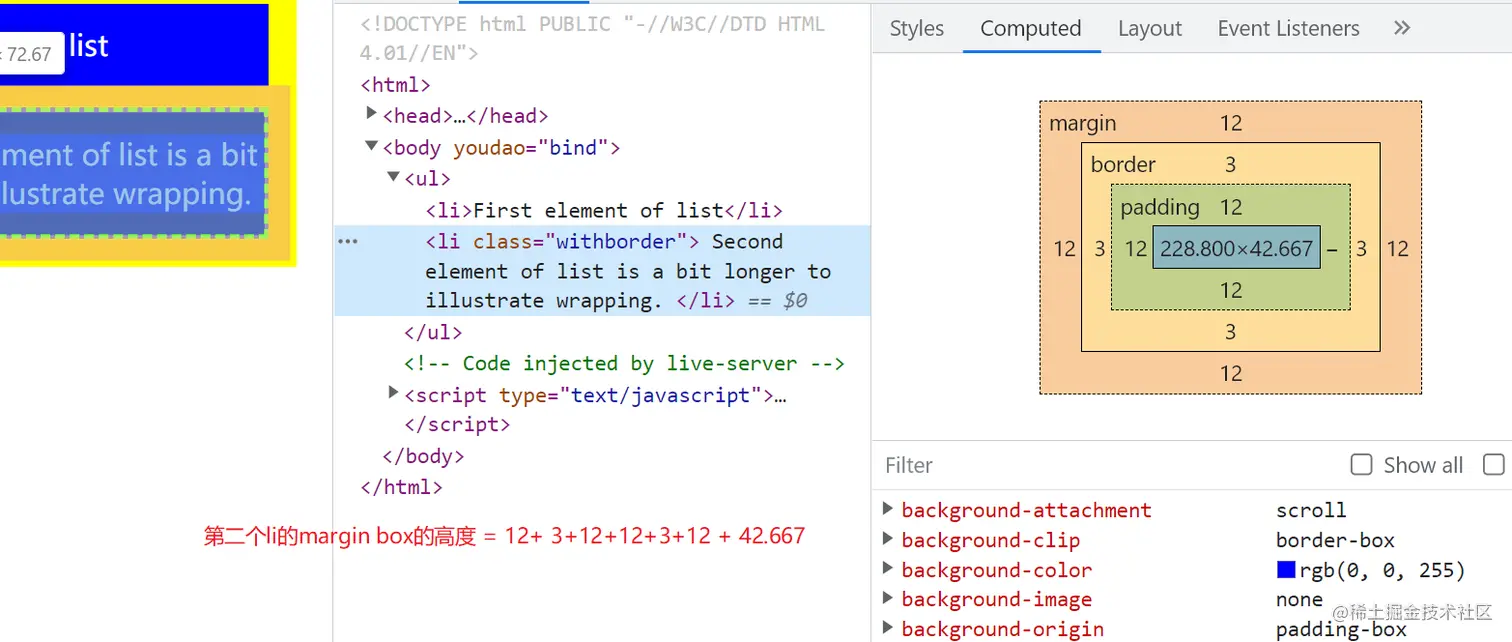This screenshot has width=1512, height=642.
Task: Expand the background-origin property
Action: pos(888,628)
